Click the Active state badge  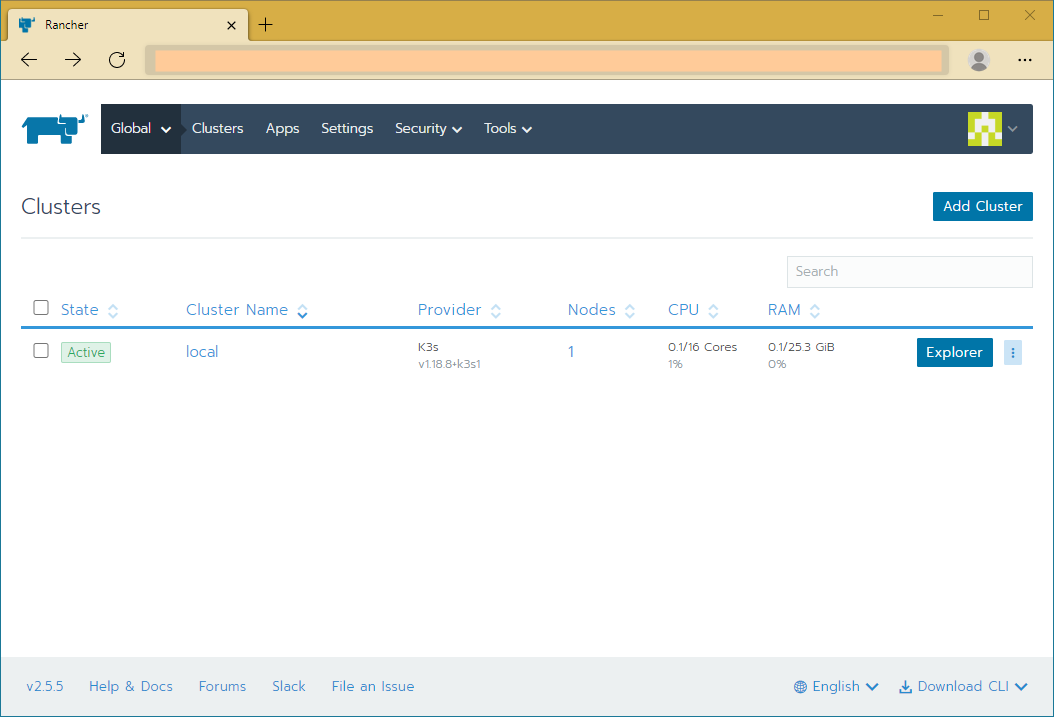(x=85, y=352)
